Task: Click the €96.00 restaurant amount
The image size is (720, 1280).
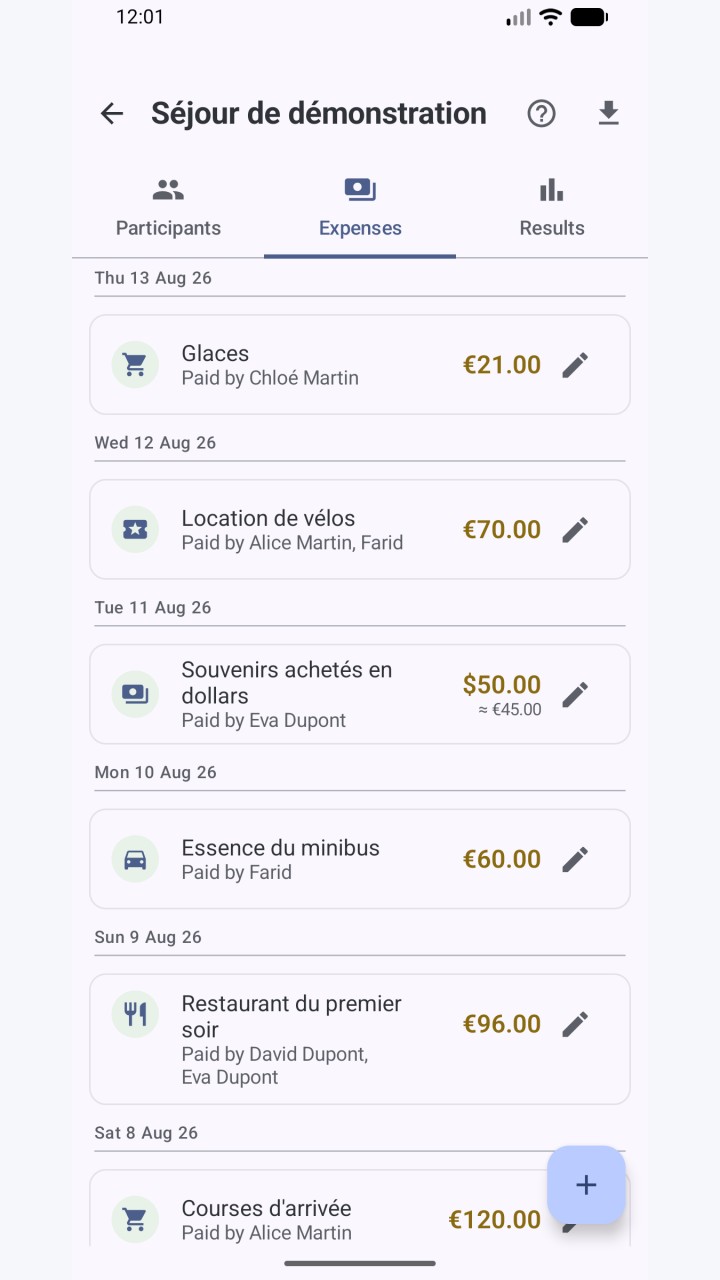Action: (x=502, y=1024)
